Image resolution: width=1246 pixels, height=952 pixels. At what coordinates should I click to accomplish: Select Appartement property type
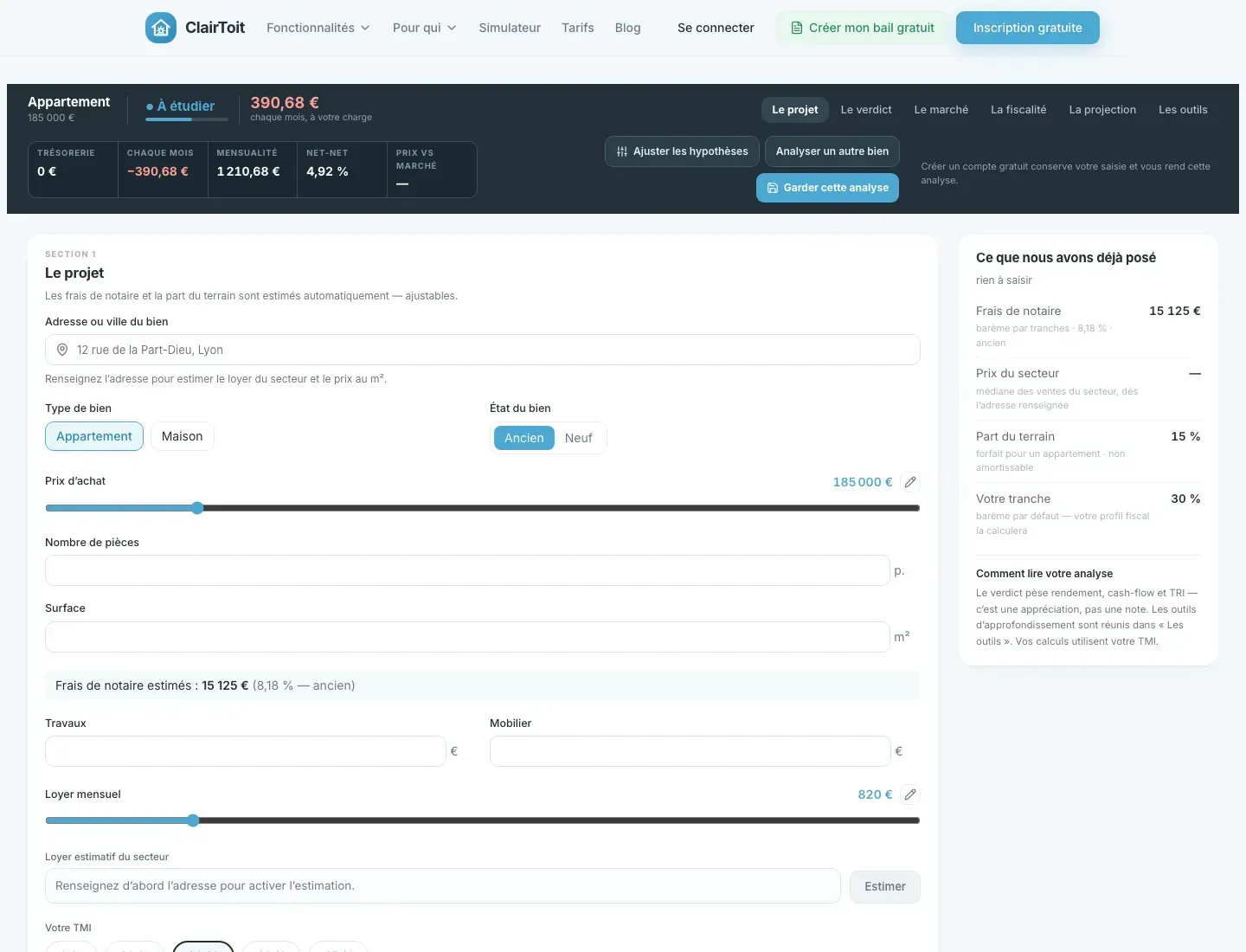(x=94, y=436)
